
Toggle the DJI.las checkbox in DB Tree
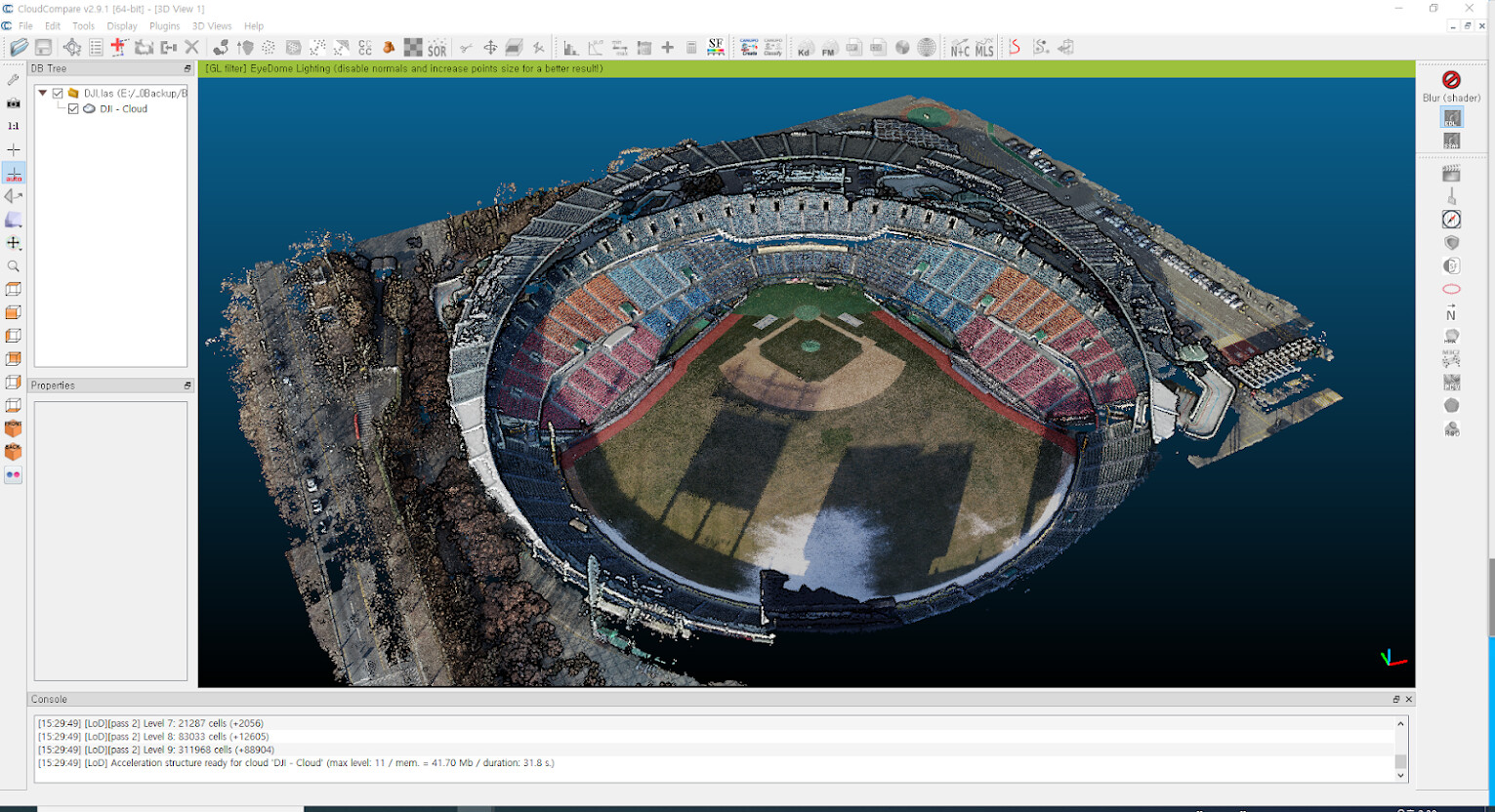[58, 94]
